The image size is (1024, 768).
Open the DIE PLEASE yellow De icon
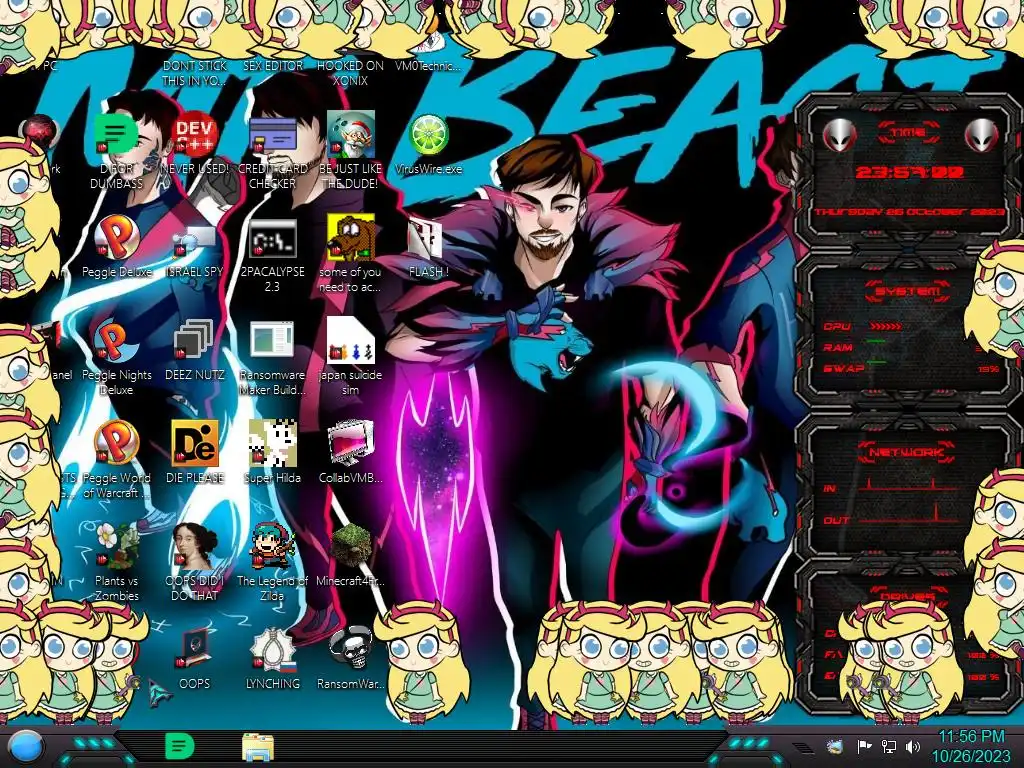tap(195, 443)
